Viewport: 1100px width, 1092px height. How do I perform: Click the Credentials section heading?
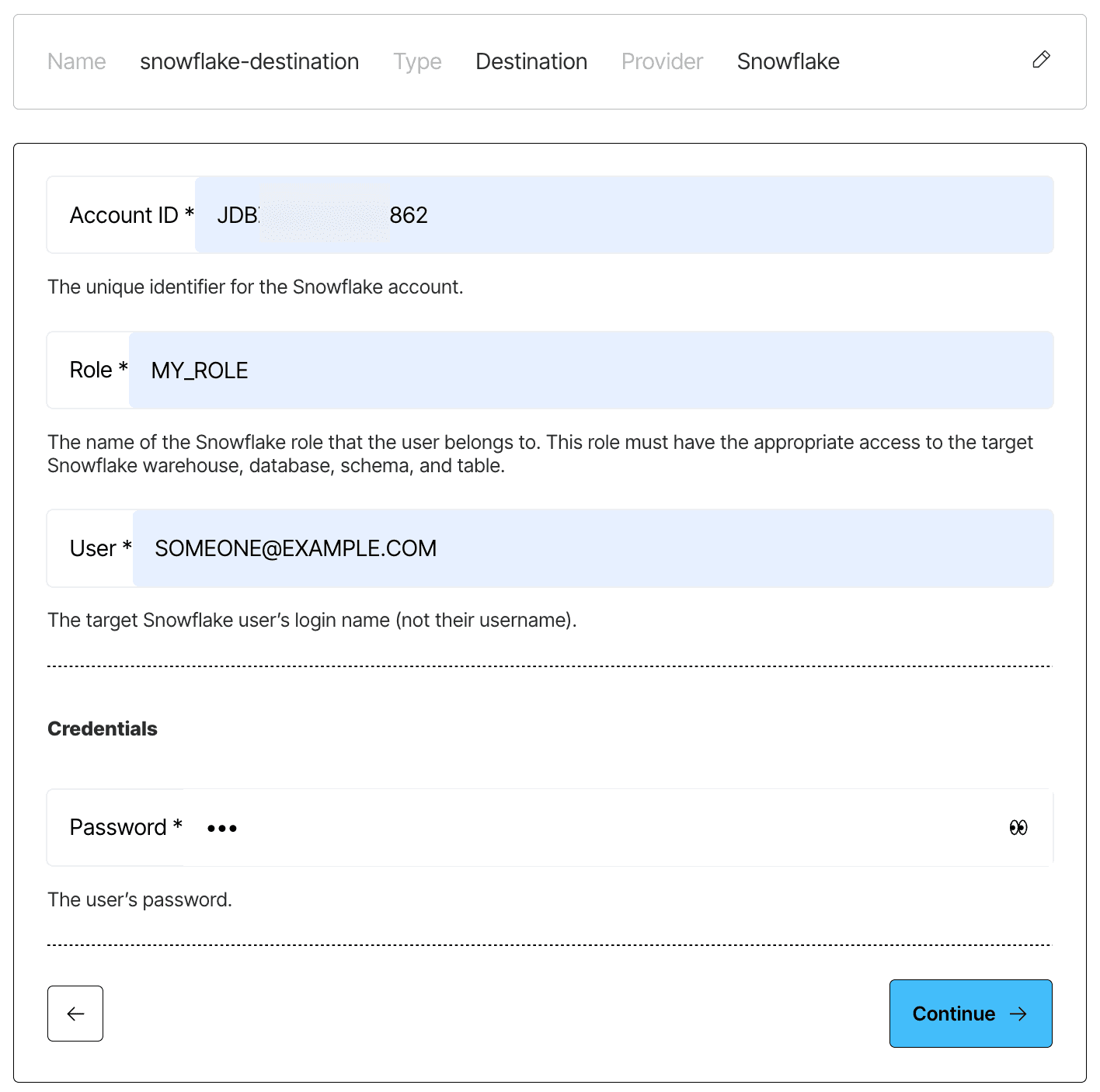[x=103, y=729]
